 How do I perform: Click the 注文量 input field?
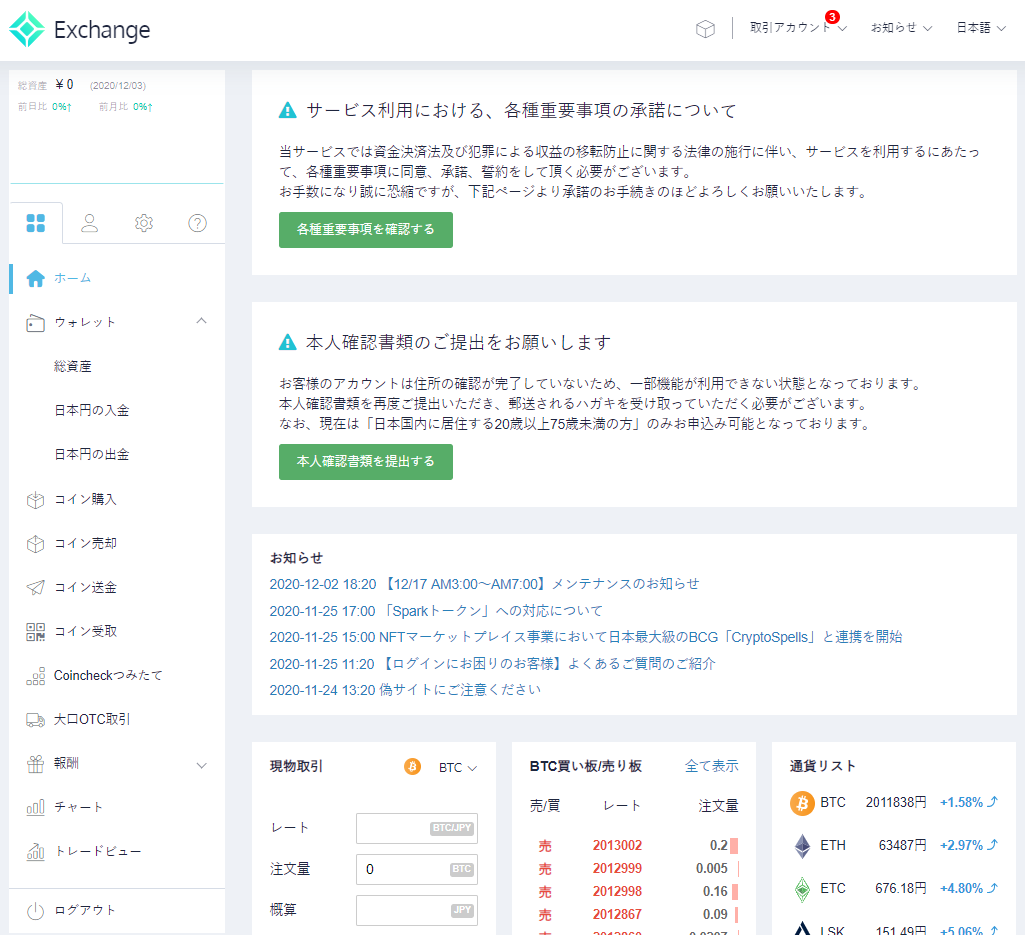pyautogui.click(x=417, y=870)
